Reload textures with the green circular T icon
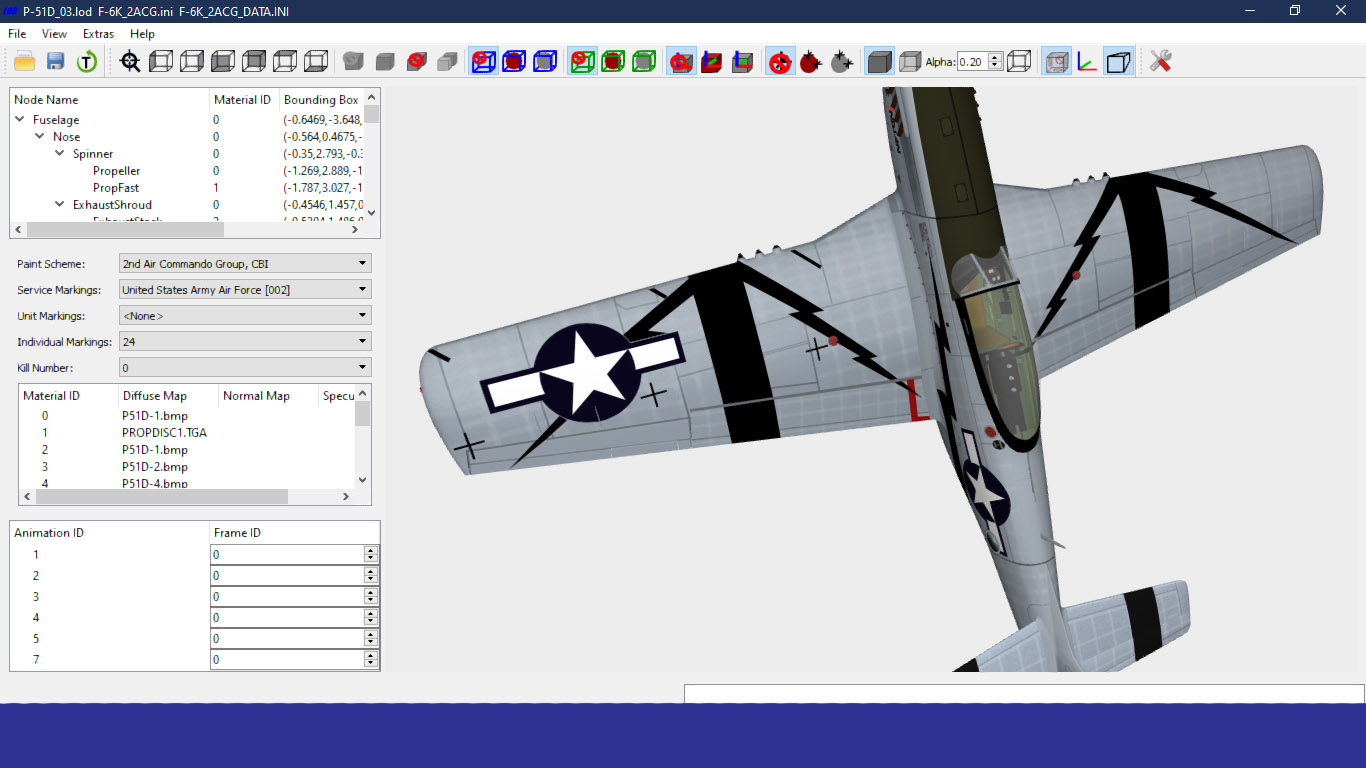 click(87, 62)
